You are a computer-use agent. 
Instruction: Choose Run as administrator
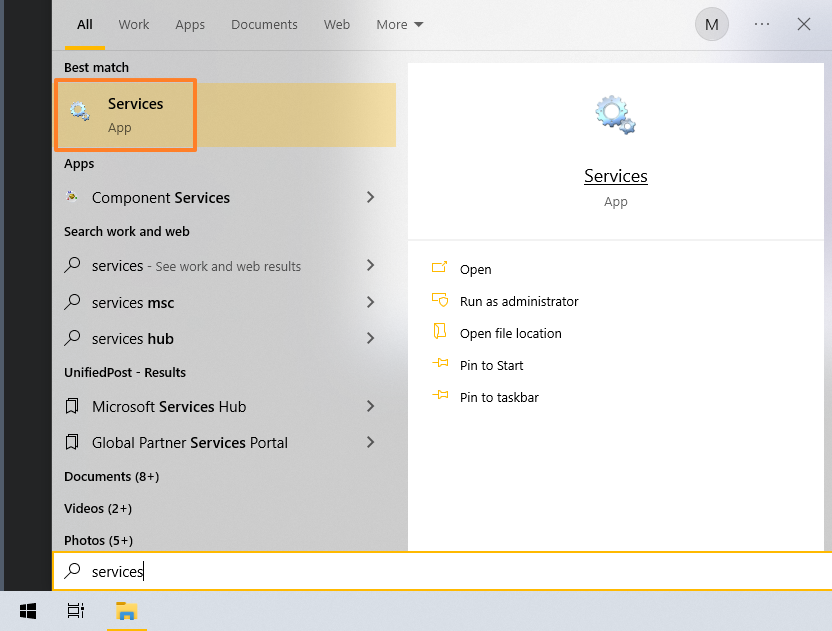(519, 301)
